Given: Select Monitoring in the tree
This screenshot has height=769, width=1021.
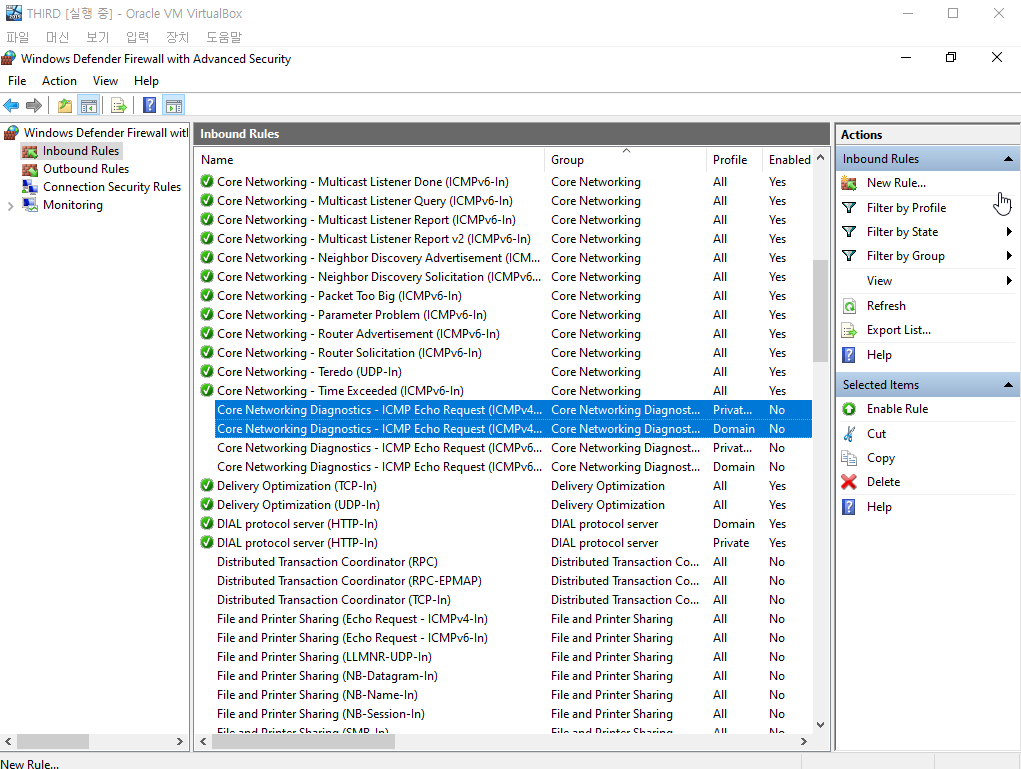Looking at the screenshot, I should click(73, 205).
